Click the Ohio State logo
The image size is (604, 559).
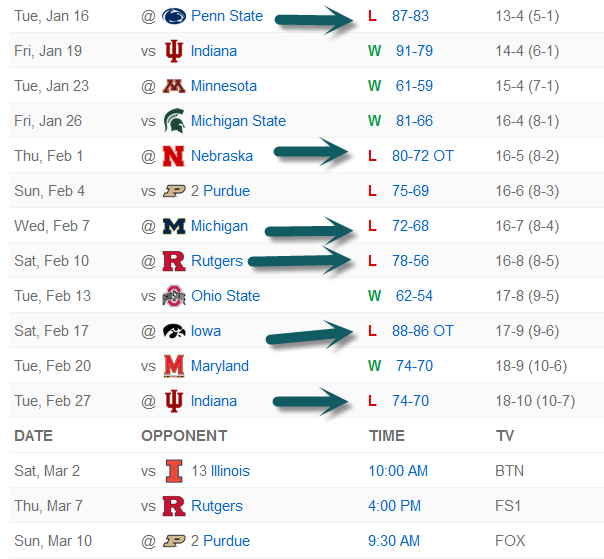175,296
